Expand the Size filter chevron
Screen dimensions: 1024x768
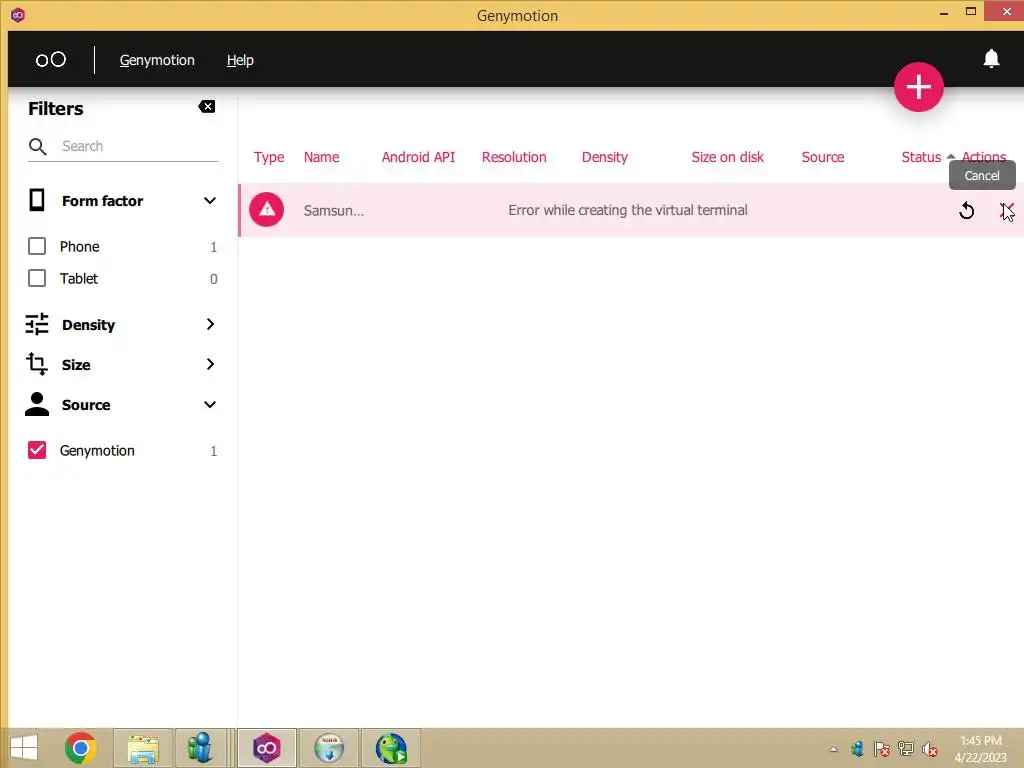pos(210,364)
